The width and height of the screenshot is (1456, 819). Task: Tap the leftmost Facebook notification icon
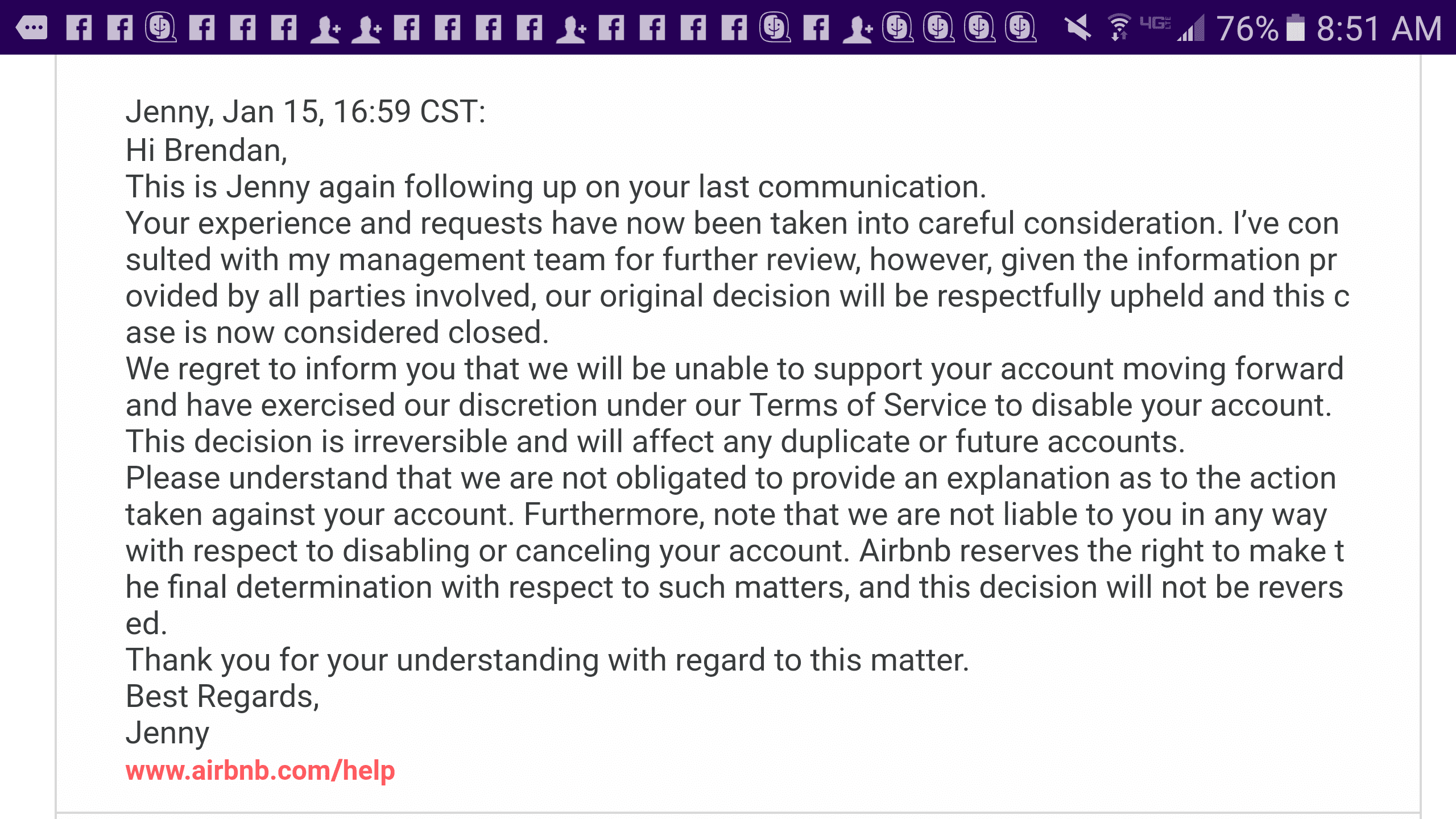79,27
